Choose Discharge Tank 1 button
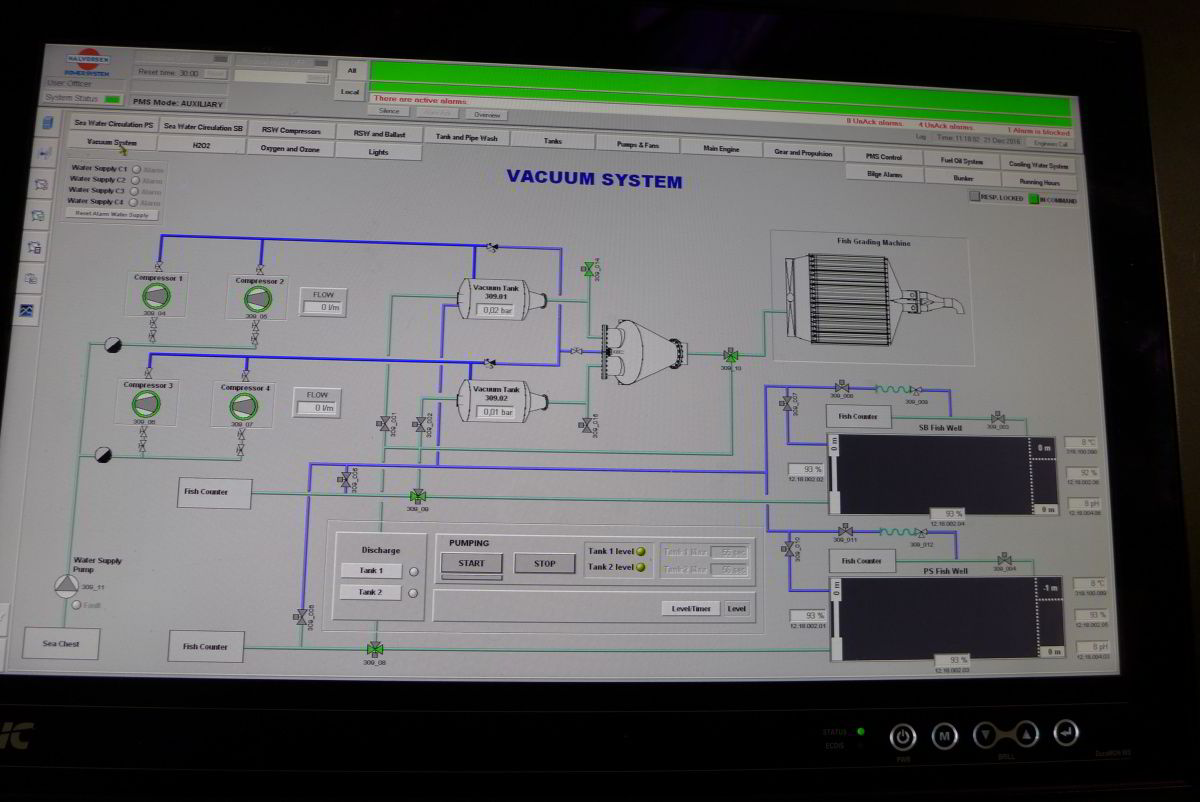1200x802 pixels. [x=371, y=571]
